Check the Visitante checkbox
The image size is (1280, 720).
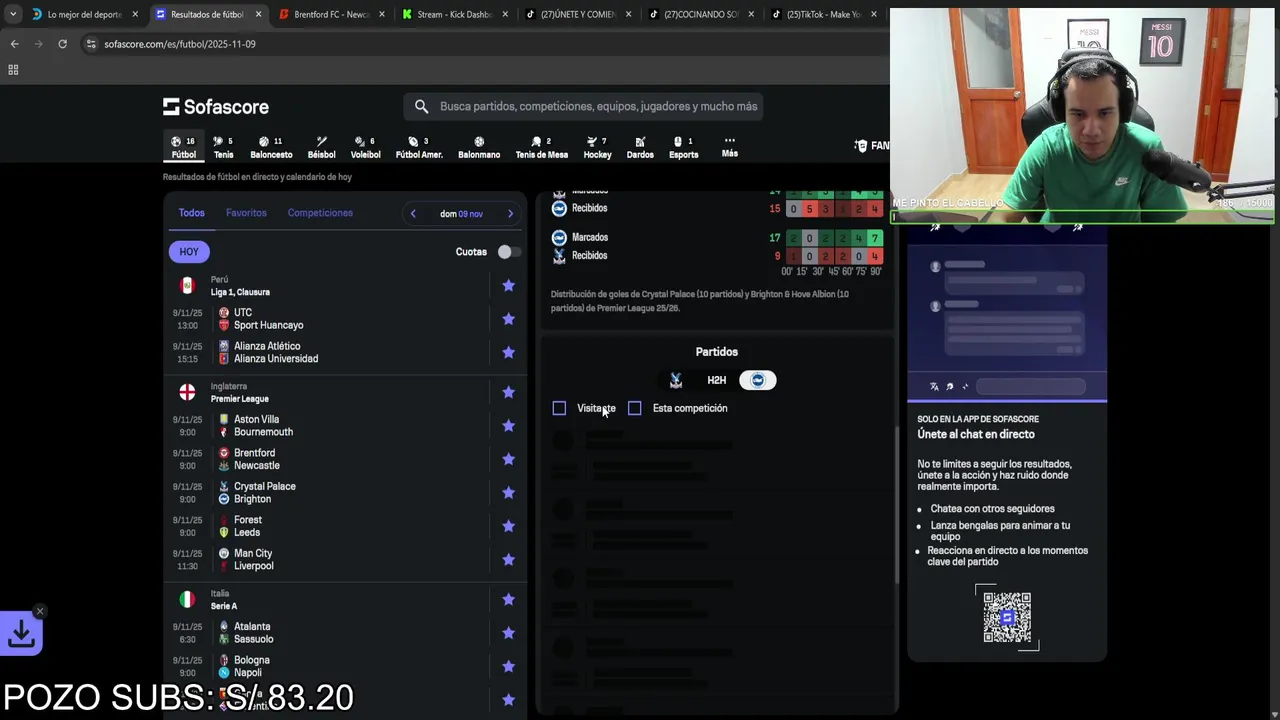[x=559, y=408]
